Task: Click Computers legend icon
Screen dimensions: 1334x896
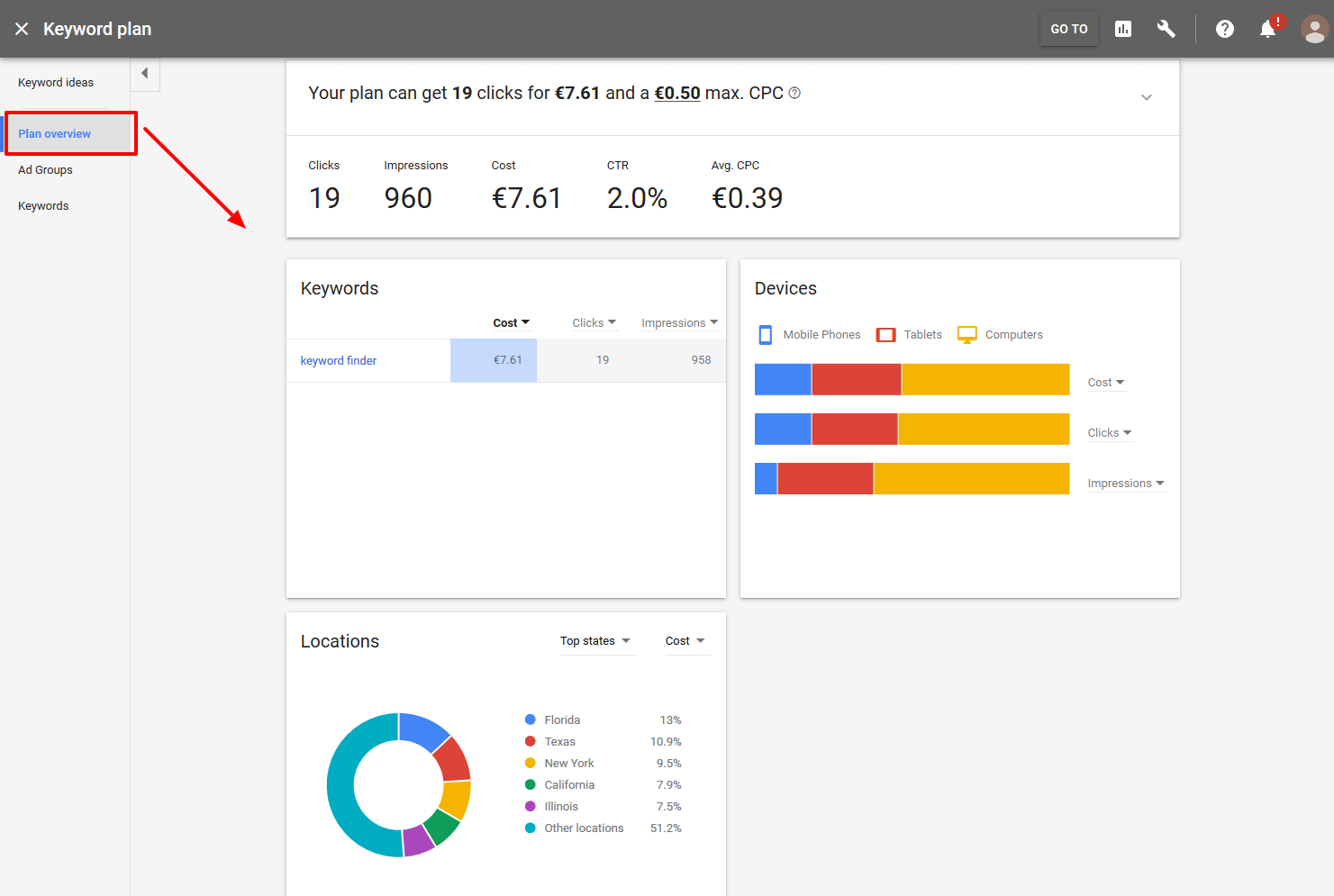Action: 967,335
